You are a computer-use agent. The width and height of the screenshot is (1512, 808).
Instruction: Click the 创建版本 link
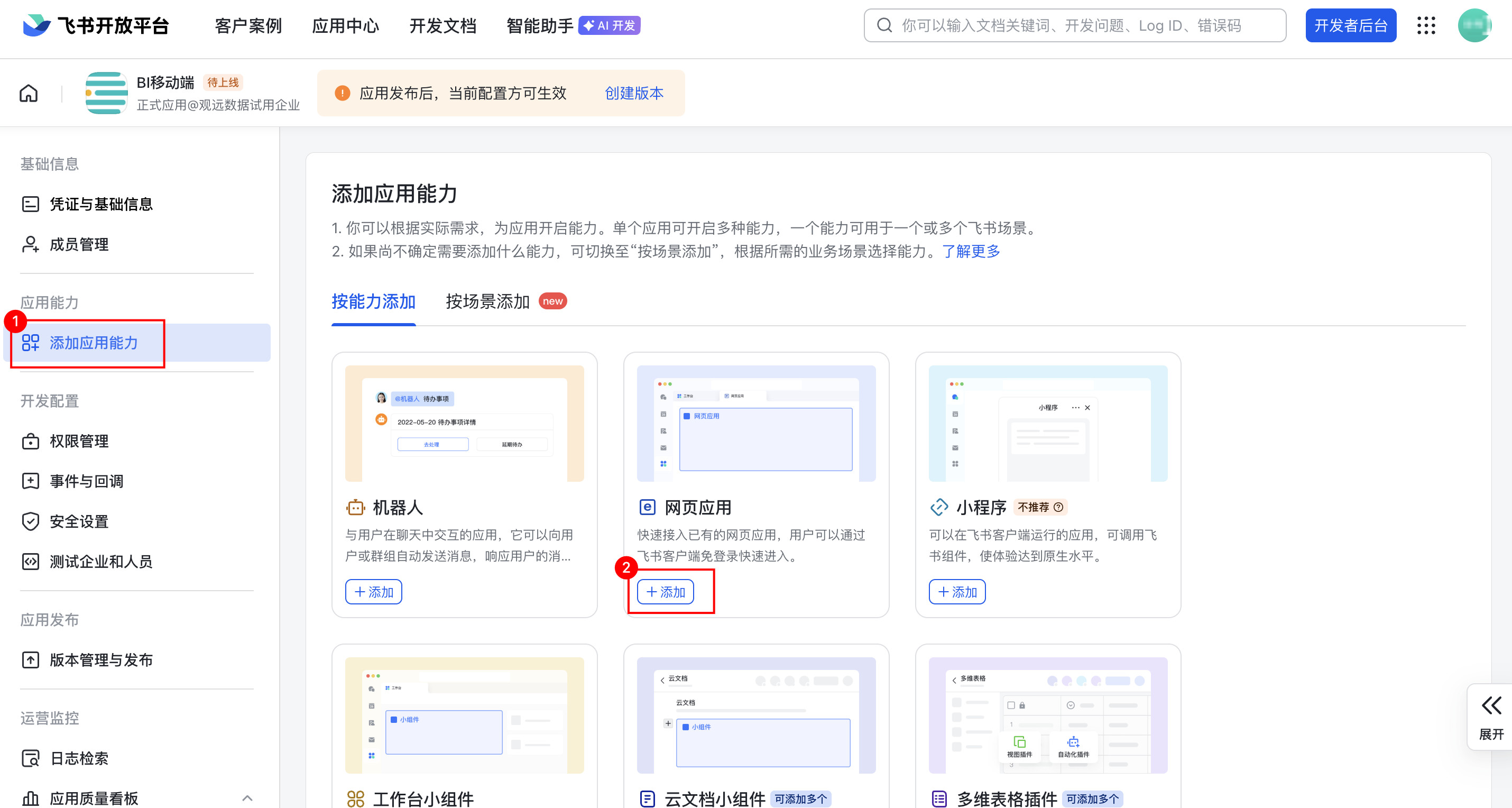pyautogui.click(x=634, y=94)
